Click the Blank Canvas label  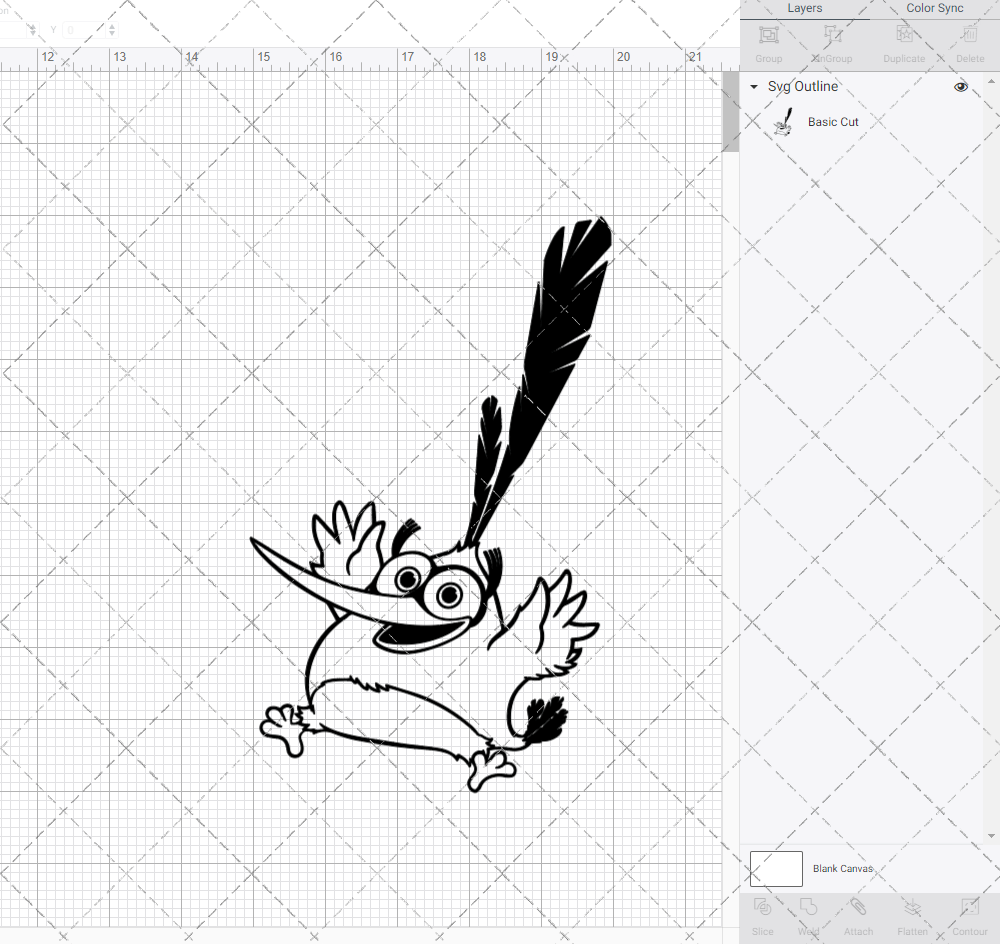[843, 868]
